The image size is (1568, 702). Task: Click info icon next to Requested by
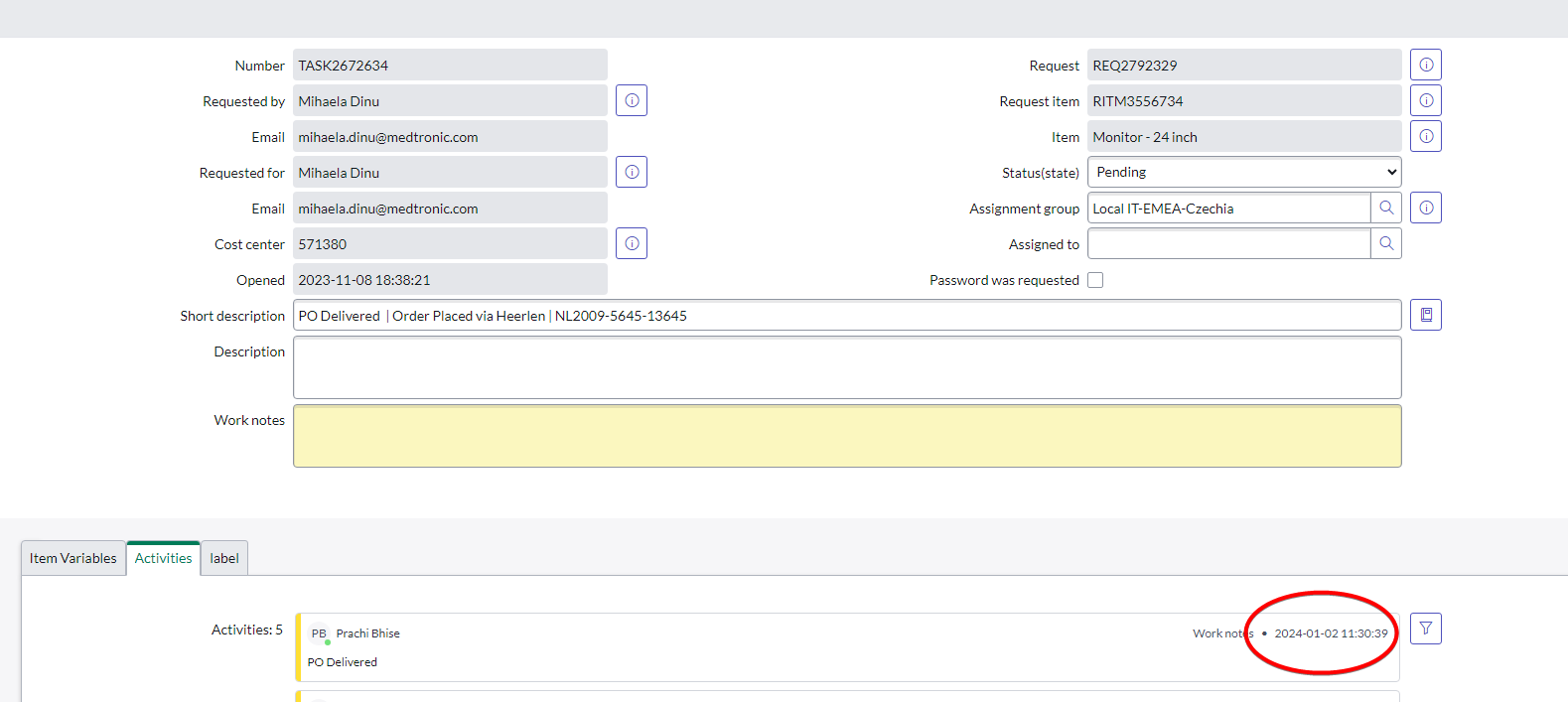632,100
